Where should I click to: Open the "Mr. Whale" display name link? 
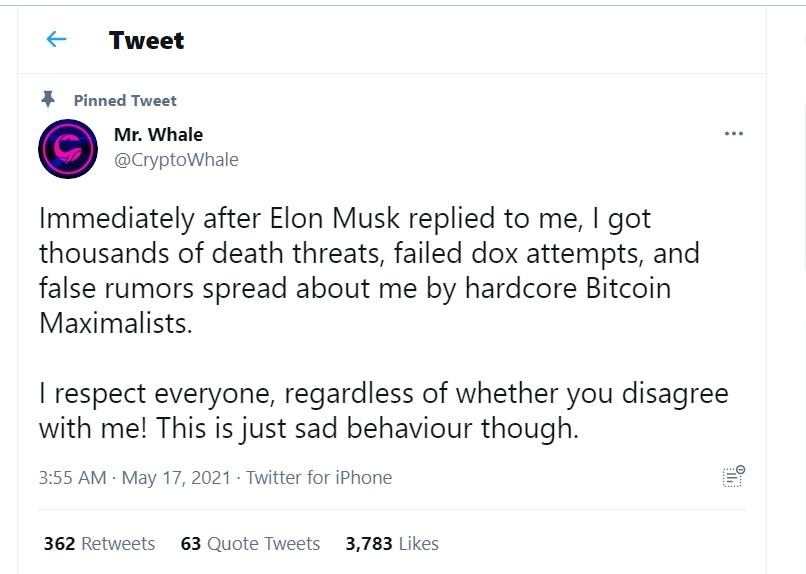click(158, 135)
